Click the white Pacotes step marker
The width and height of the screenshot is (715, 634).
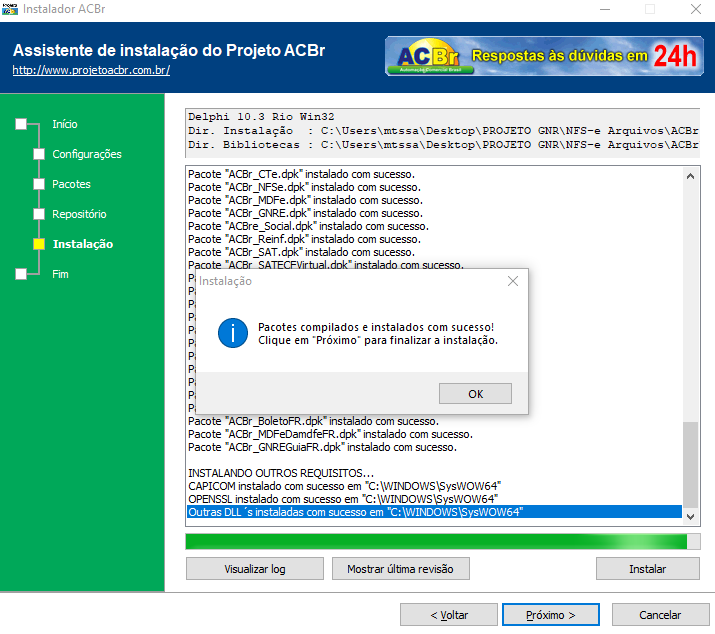click(39, 184)
